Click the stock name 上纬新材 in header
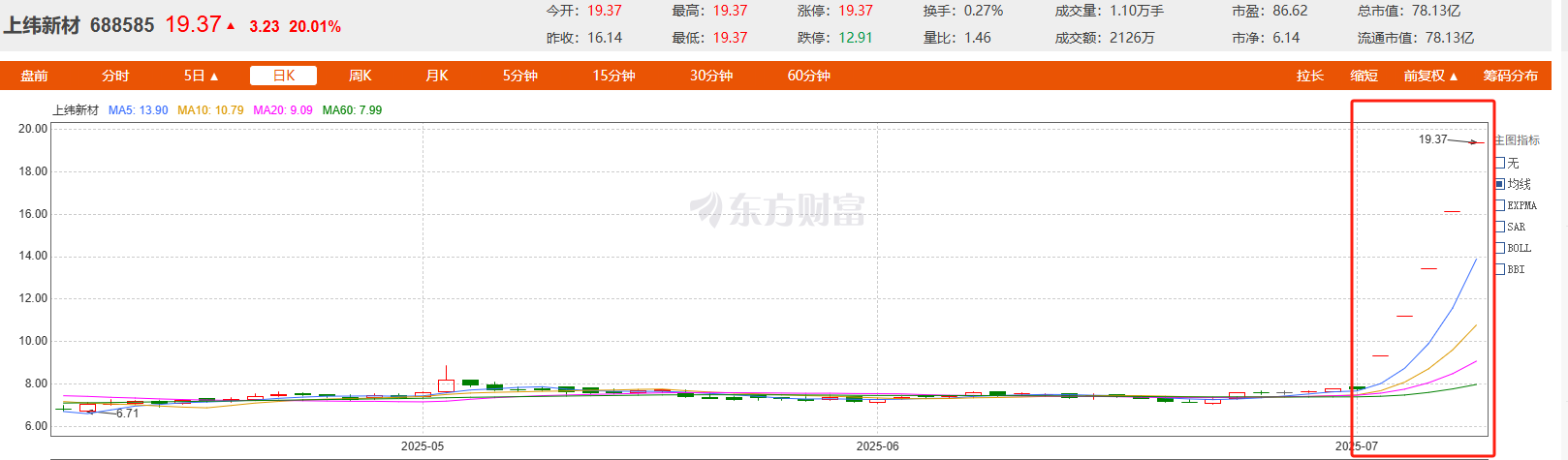 click(42, 25)
